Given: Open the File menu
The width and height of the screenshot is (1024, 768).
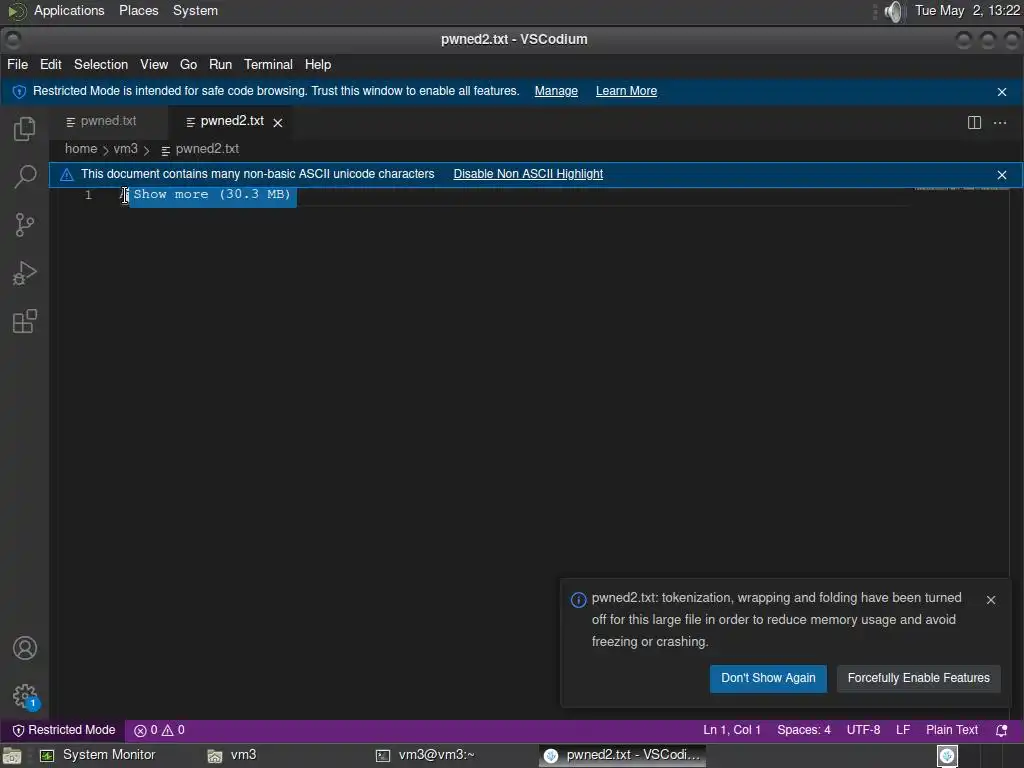Looking at the screenshot, I should (18, 65).
